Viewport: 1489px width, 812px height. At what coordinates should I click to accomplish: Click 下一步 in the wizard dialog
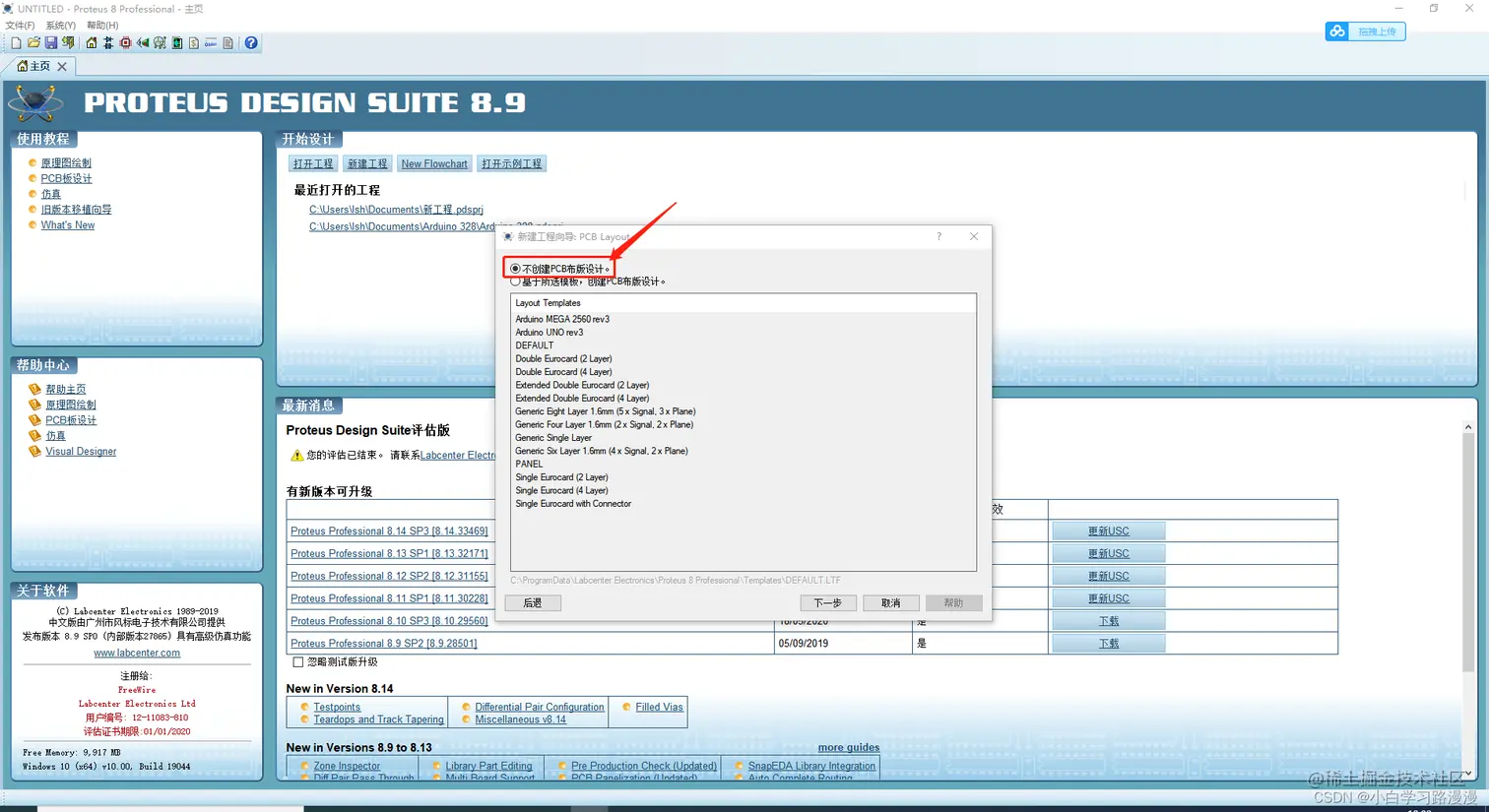point(827,602)
